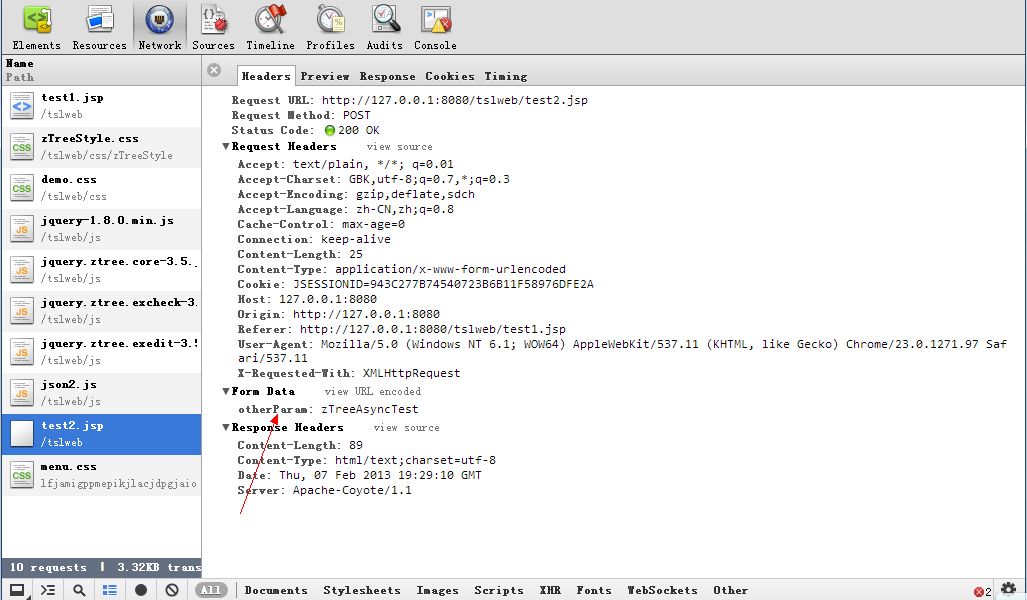This screenshot has width=1027, height=600.
Task: Click the clear network log icon
Action: (x=172, y=590)
